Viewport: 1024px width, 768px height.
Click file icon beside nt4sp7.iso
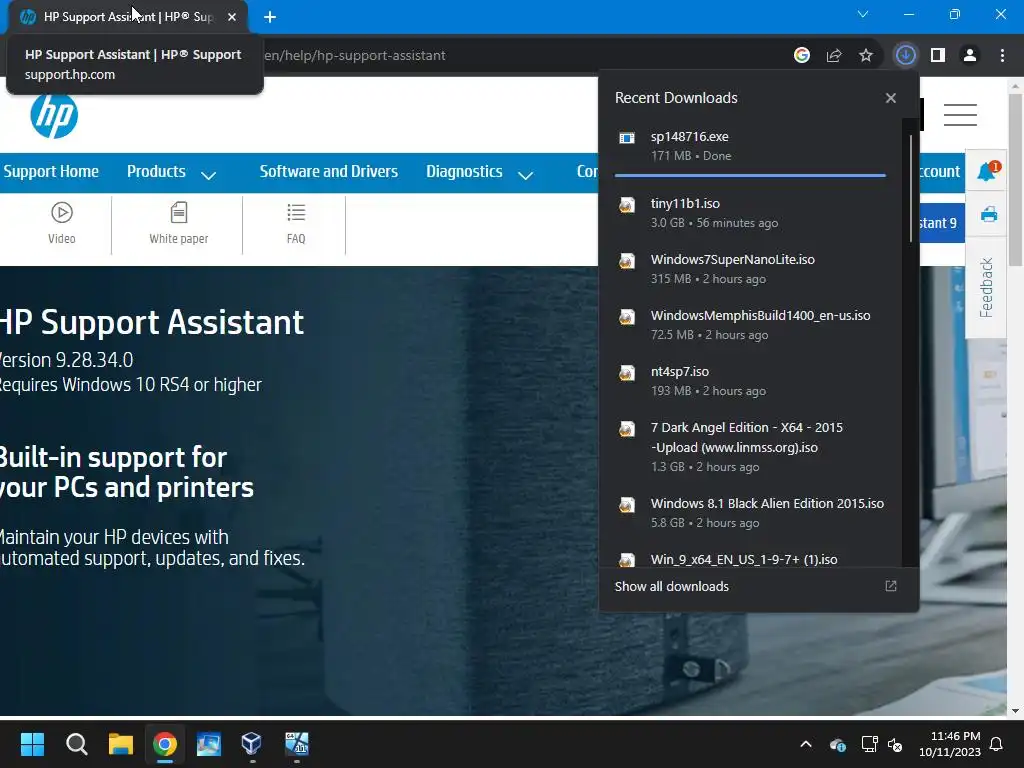tap(627, 373)
